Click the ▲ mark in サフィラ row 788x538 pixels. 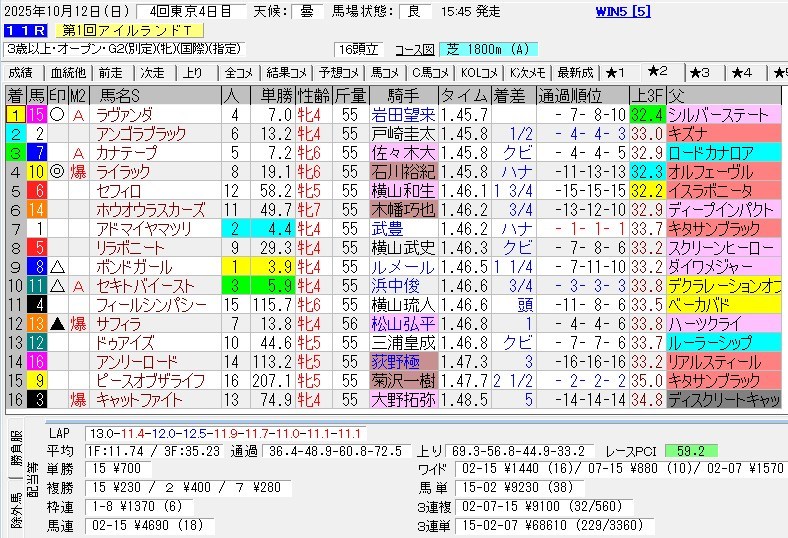(x=57, y=324)
